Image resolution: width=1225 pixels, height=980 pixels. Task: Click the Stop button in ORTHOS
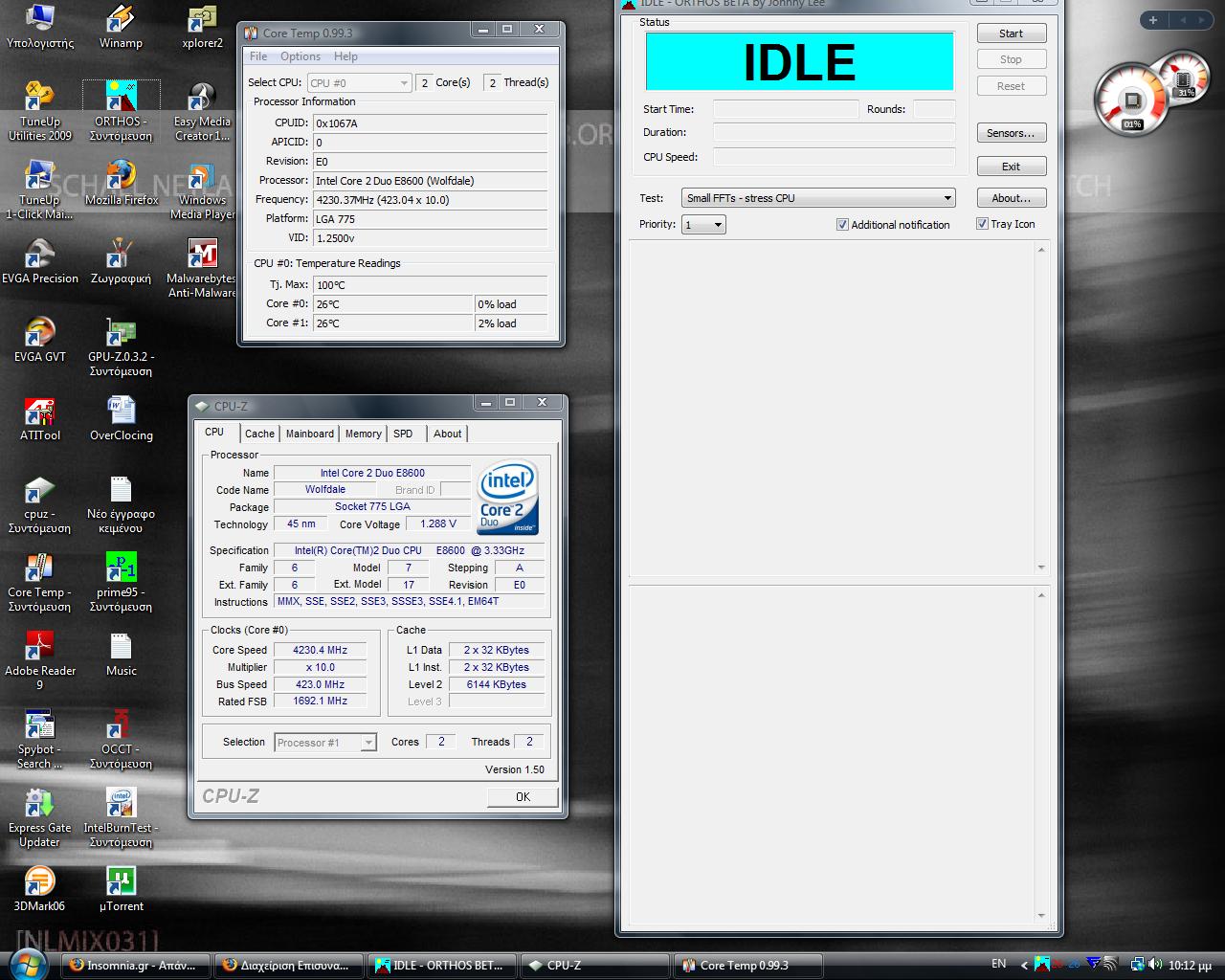(1011, 59)
